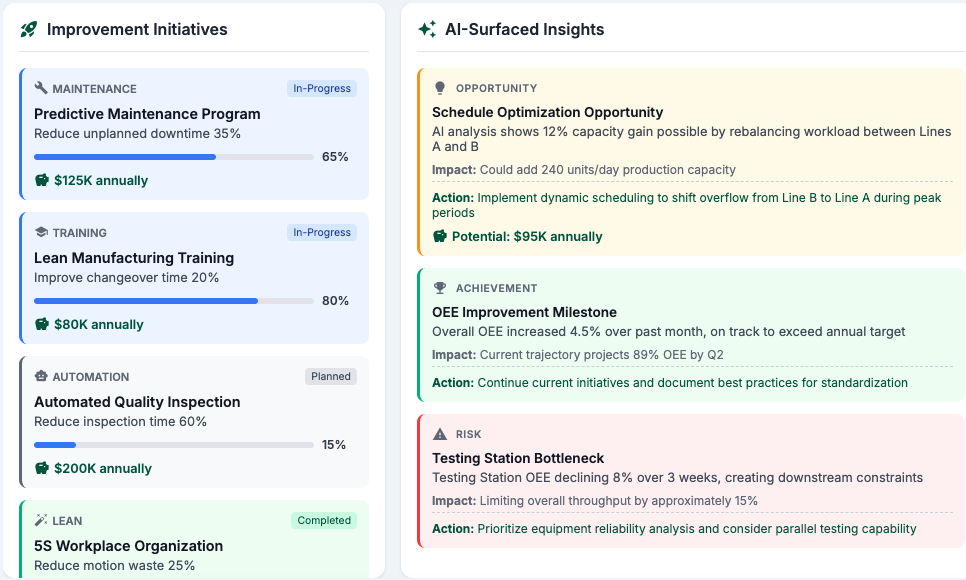Click the 240 units/day impact line
The width and height of the screenshot is (966, 580).
[583, 170]
